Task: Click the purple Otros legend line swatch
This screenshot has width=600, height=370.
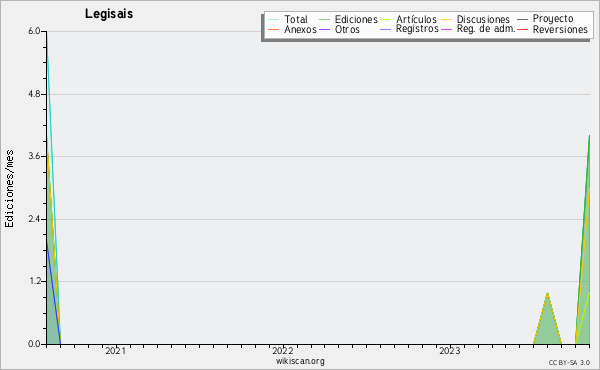Action: pyautogui.click(x=324, y=29)
